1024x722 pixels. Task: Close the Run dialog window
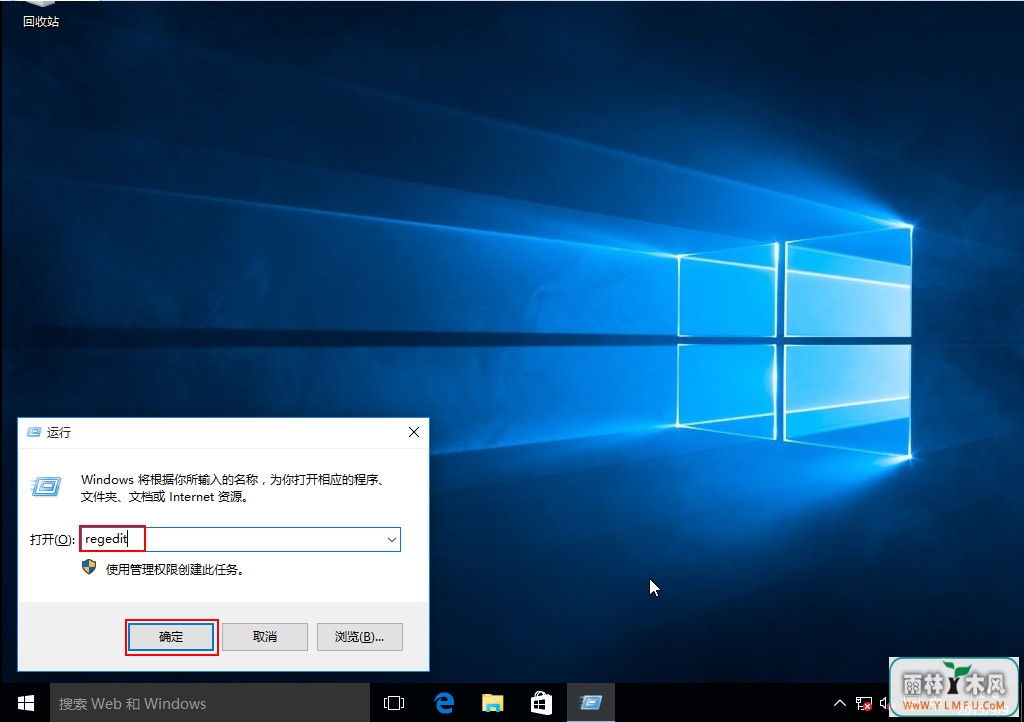(413, 432)
